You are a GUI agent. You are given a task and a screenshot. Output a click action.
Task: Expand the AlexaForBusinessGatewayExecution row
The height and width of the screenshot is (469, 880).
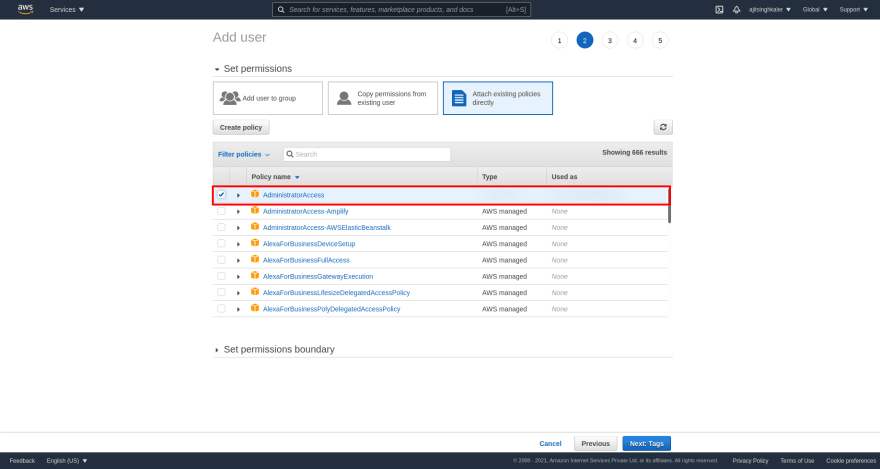[x=238, y=277]
